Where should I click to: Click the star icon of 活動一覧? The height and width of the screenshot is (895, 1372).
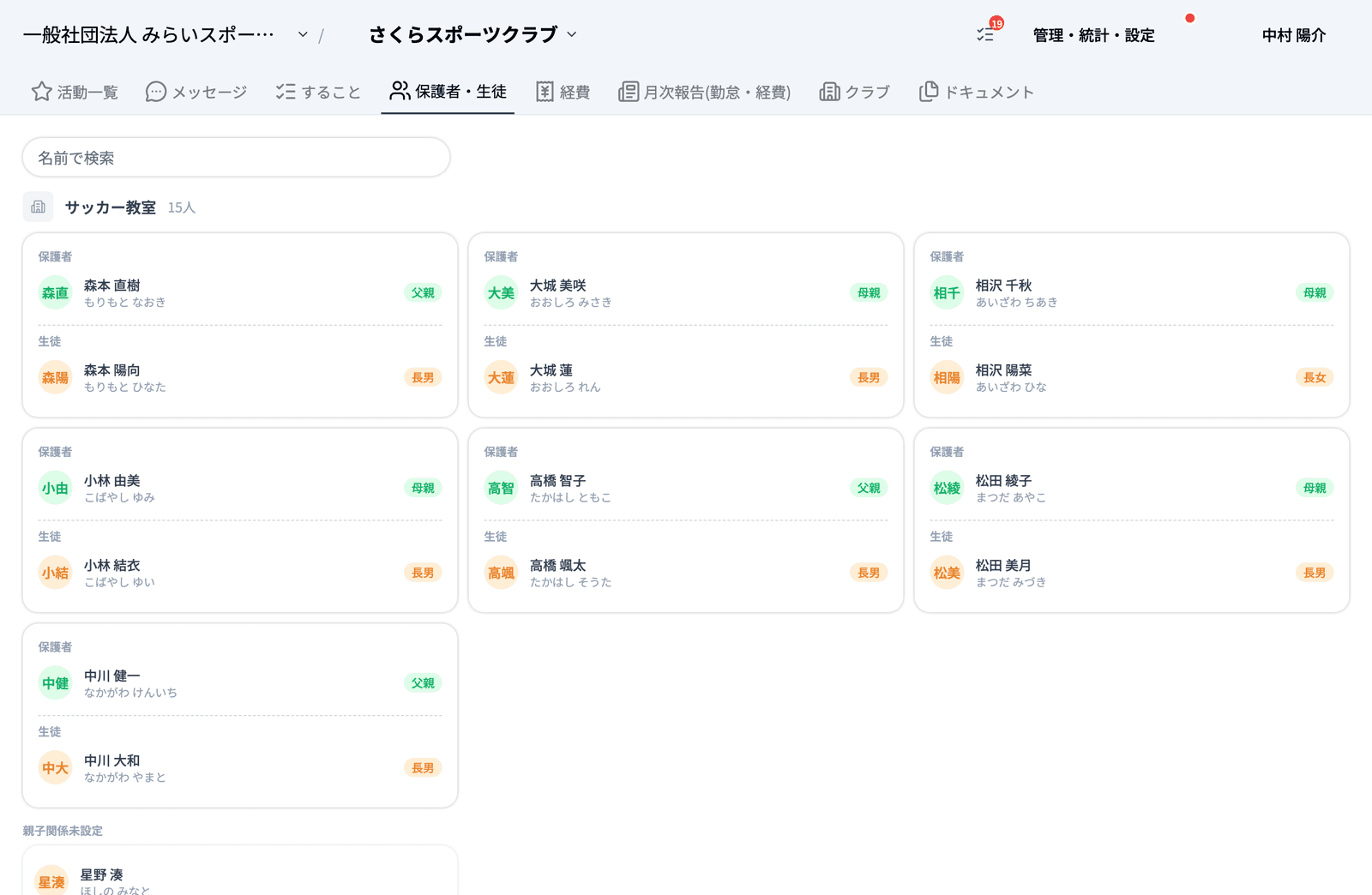coord(41,92)
